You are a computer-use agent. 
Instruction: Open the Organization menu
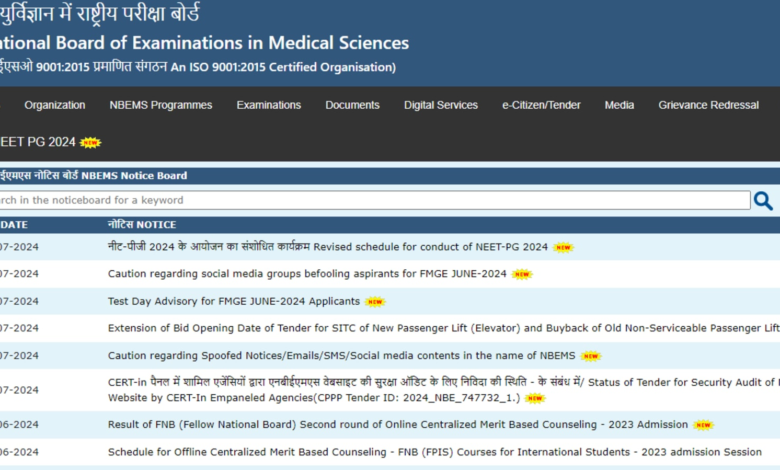tap(55, 105)
